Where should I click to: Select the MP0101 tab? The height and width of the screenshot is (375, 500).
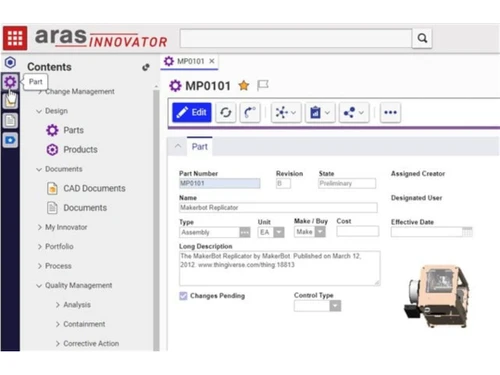click(x=190, y=62)
